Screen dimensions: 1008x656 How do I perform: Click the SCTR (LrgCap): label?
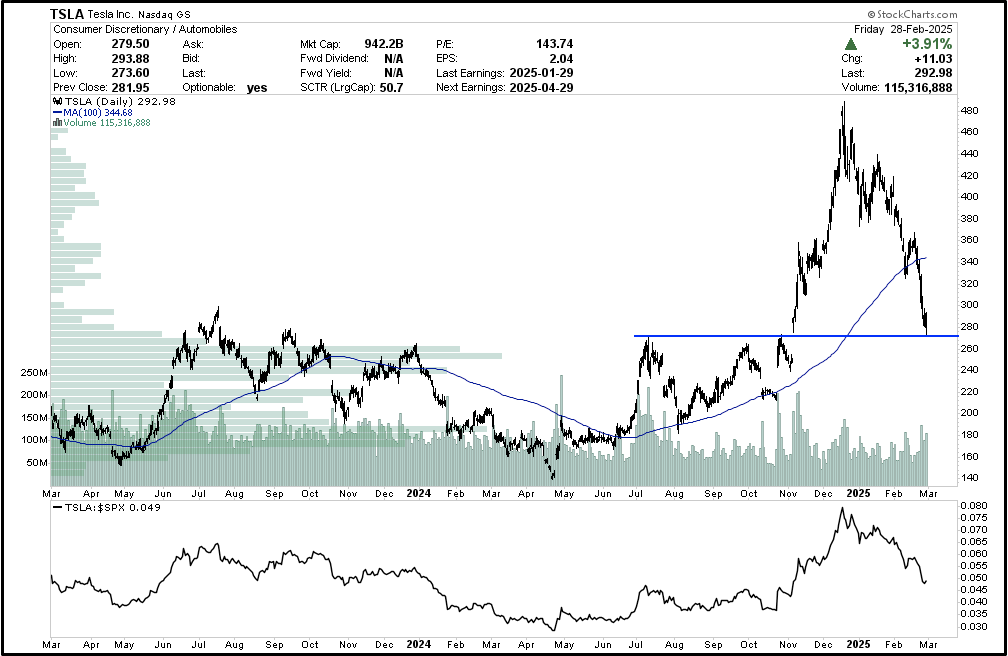click(338, 87)
